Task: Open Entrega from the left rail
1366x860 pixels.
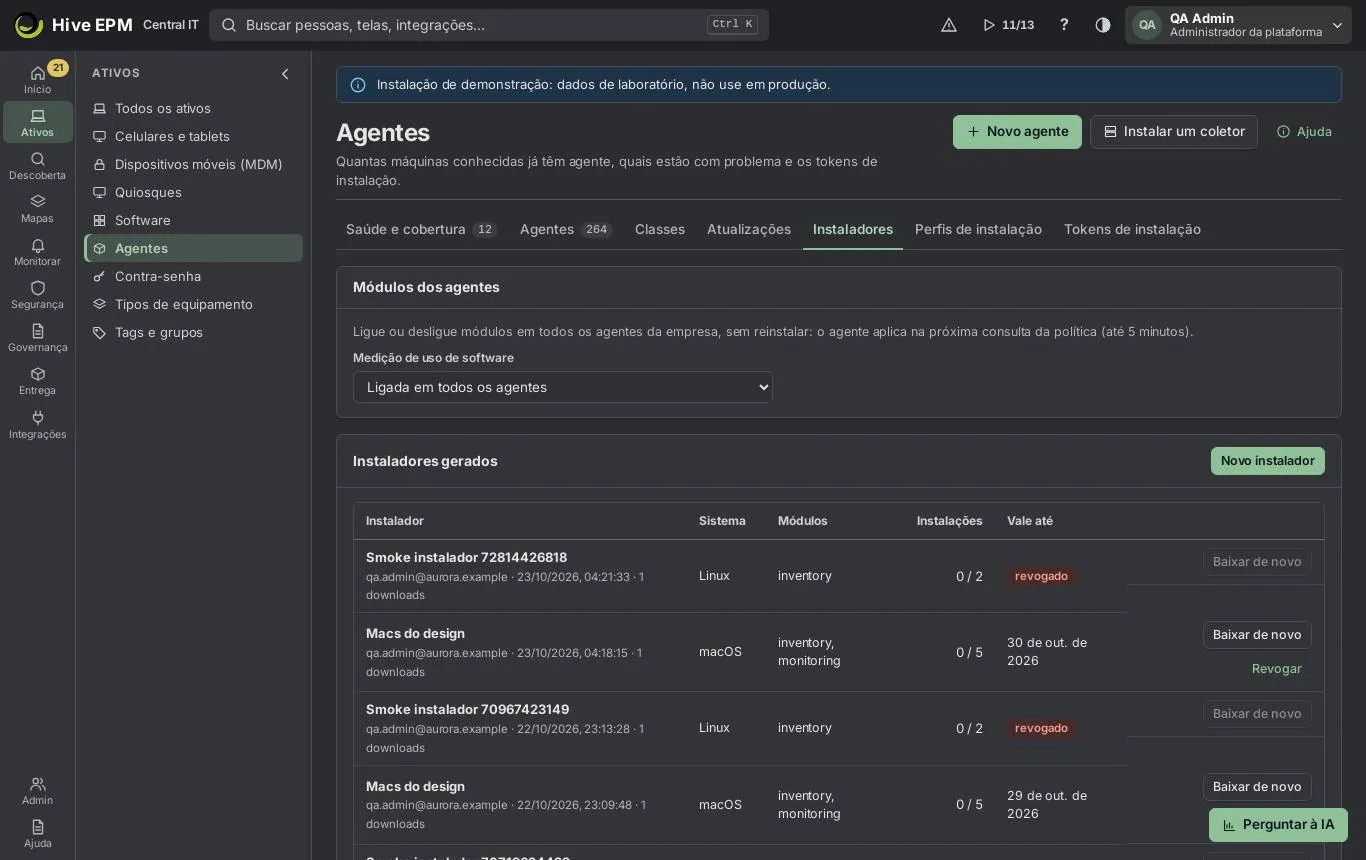Action: click(37, 381)
